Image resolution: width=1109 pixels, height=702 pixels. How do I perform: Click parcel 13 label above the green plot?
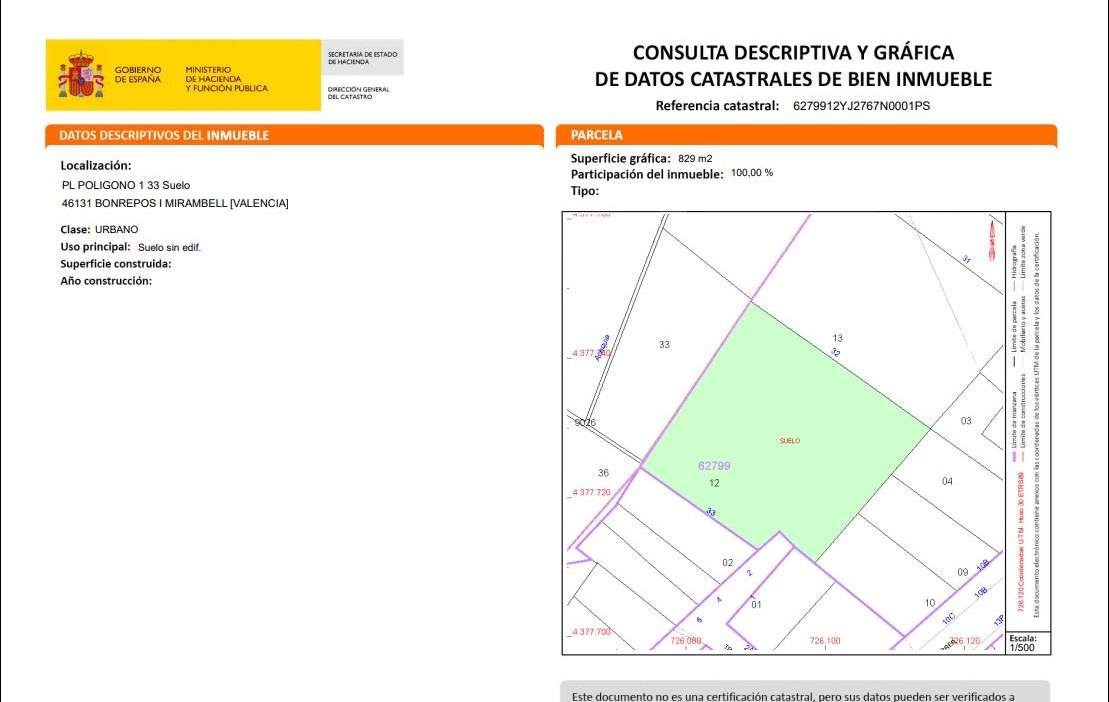click(x=837, y=339)
